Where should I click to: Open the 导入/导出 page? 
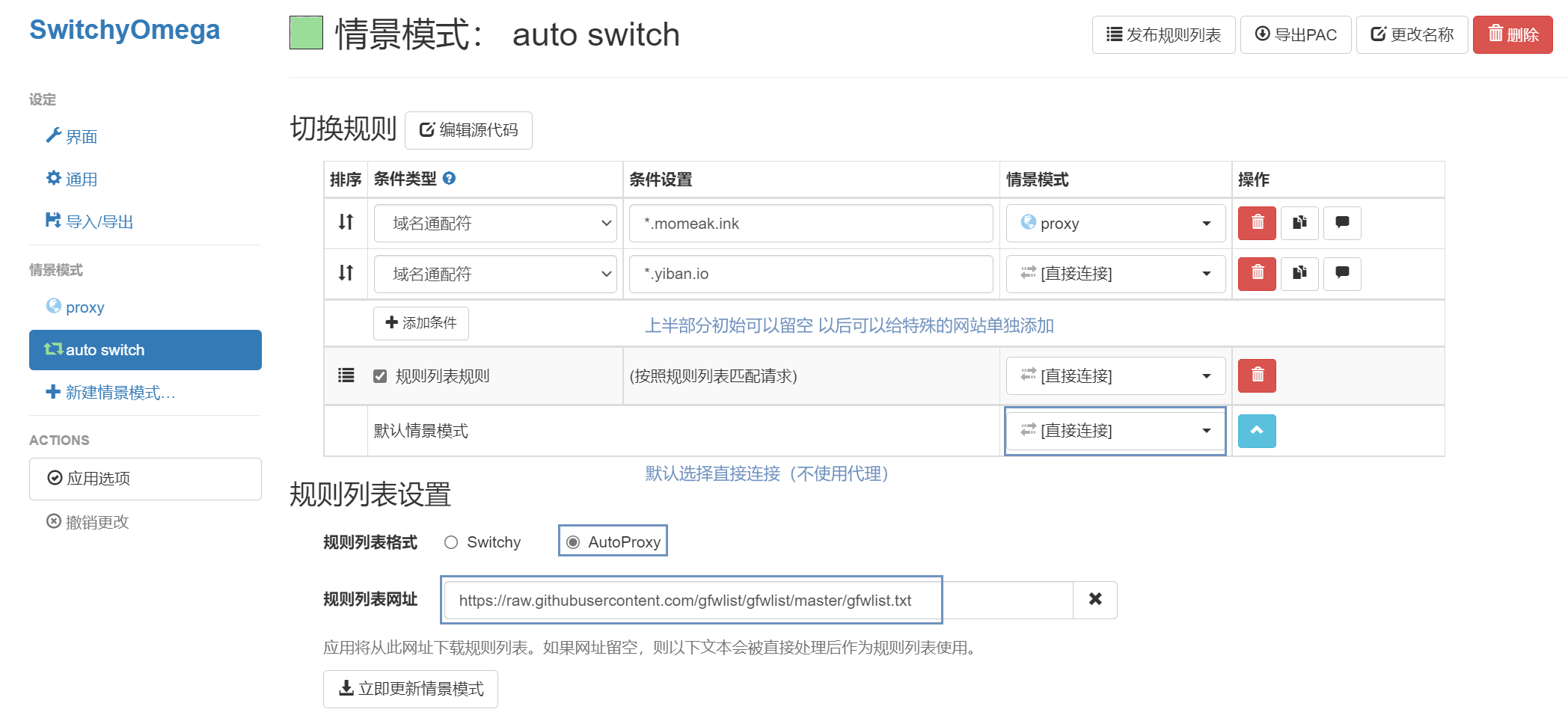[x=89, y=221]
